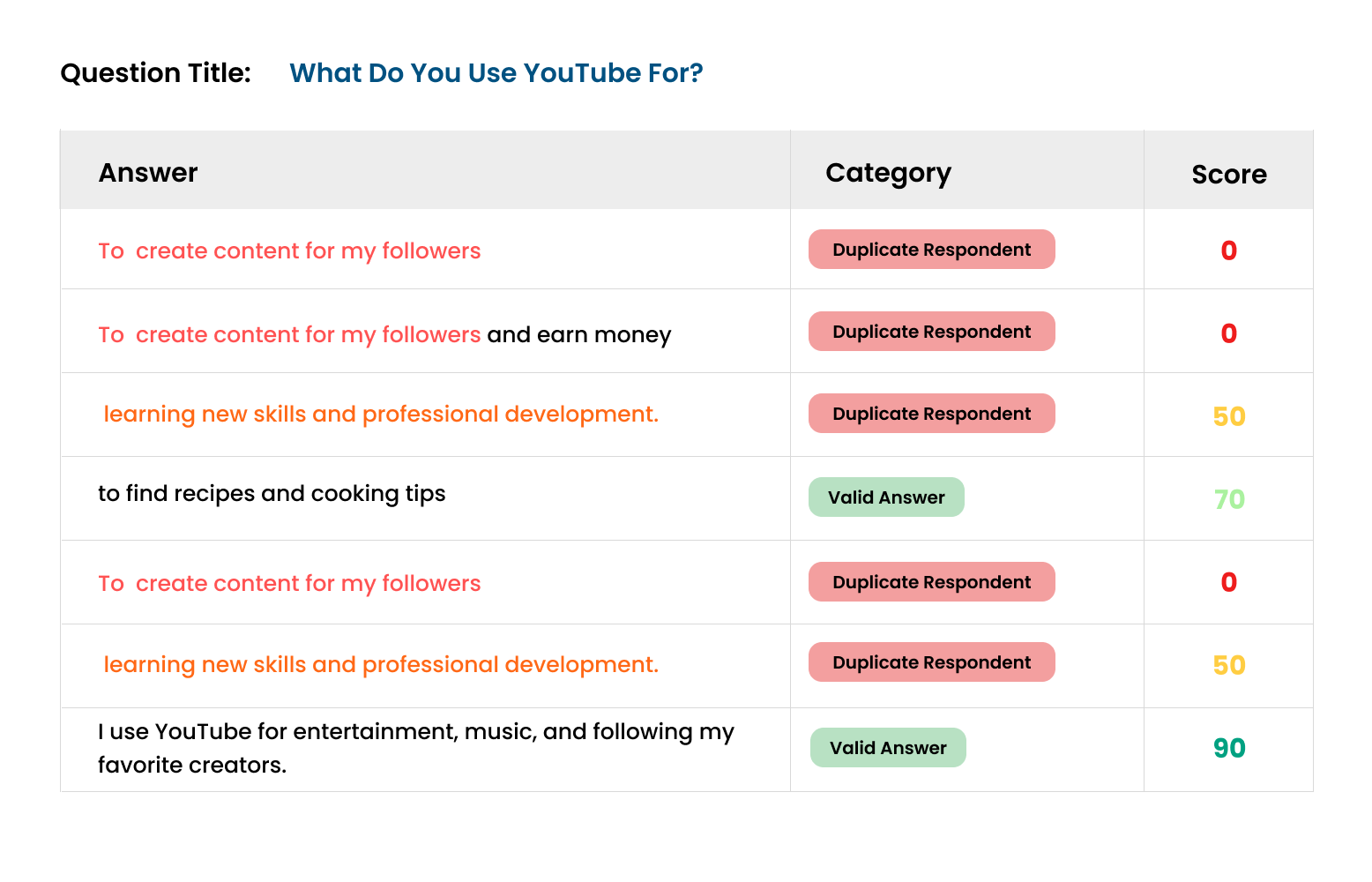Click the answer 'to find recipes and cooking tips'
The image size is (1372, 882).
[272, 494]
